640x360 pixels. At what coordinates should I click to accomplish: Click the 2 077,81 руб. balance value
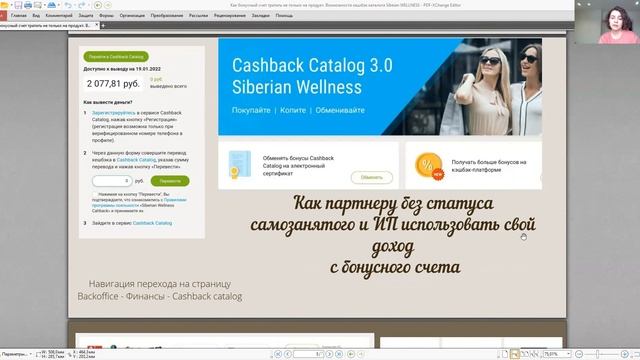coord(113,84)
